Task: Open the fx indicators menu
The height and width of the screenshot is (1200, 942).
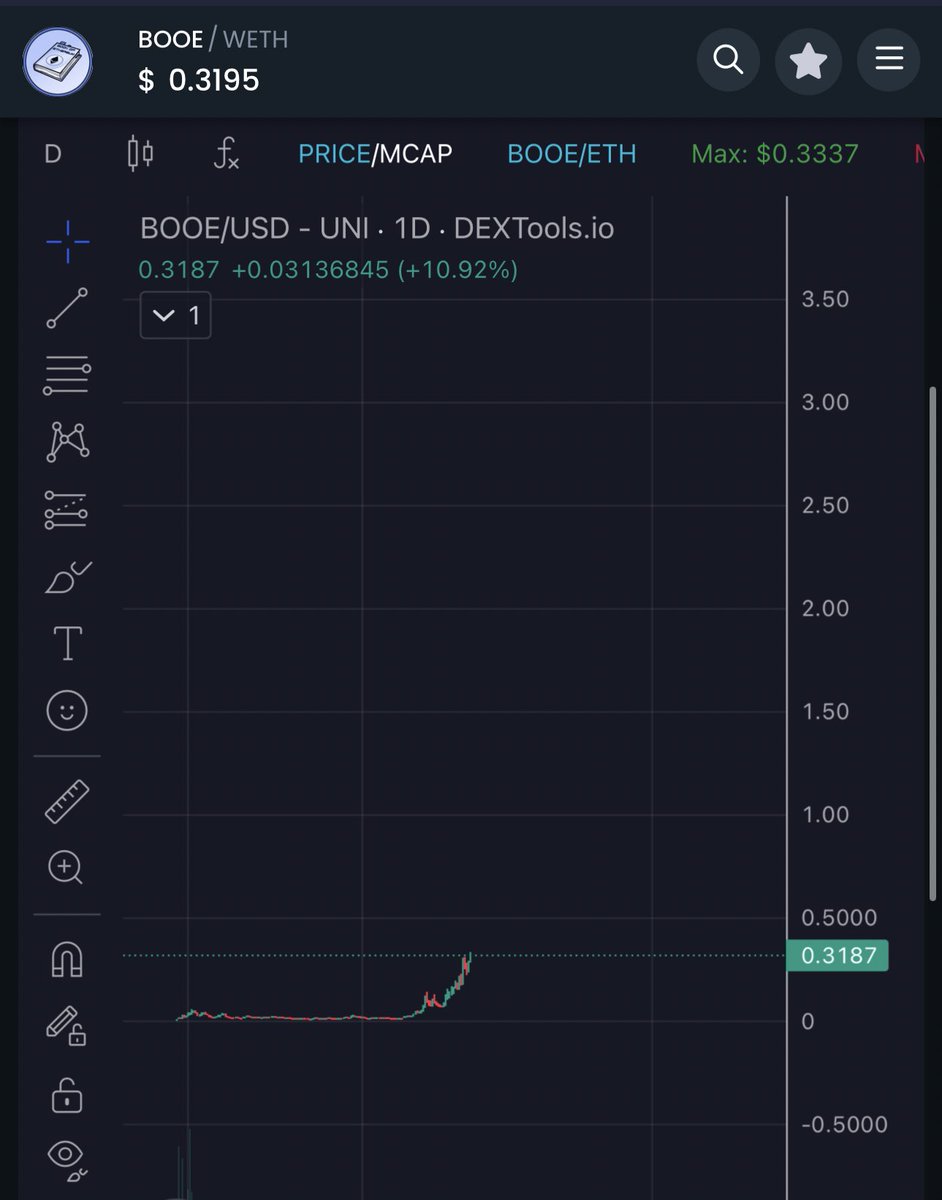Action: click(x=227, y=154)
